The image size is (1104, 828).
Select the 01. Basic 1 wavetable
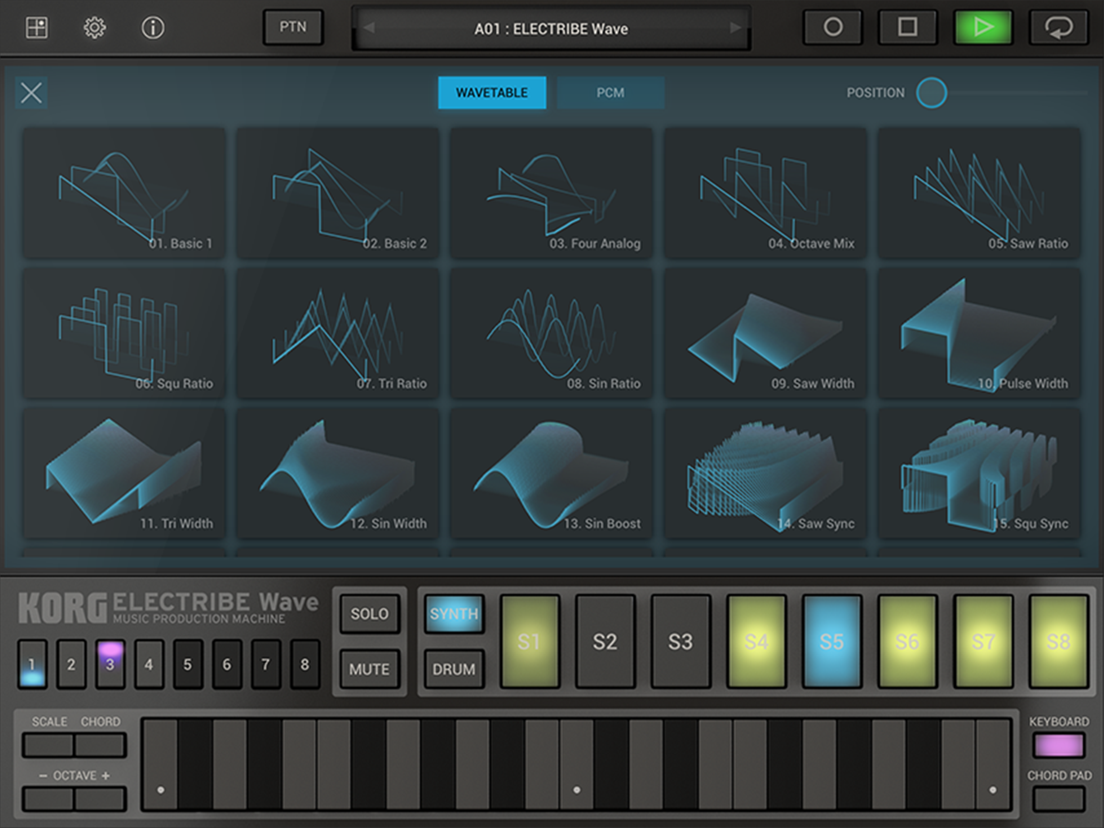(125, 193)
